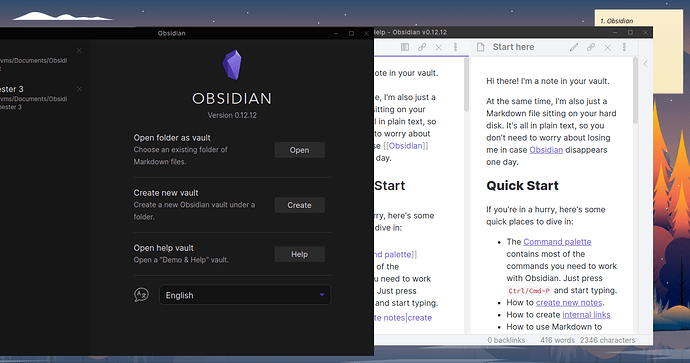Minimize the Obsidian launcher window
This screenshot has width=690, height=363.
tap(336, 33)
